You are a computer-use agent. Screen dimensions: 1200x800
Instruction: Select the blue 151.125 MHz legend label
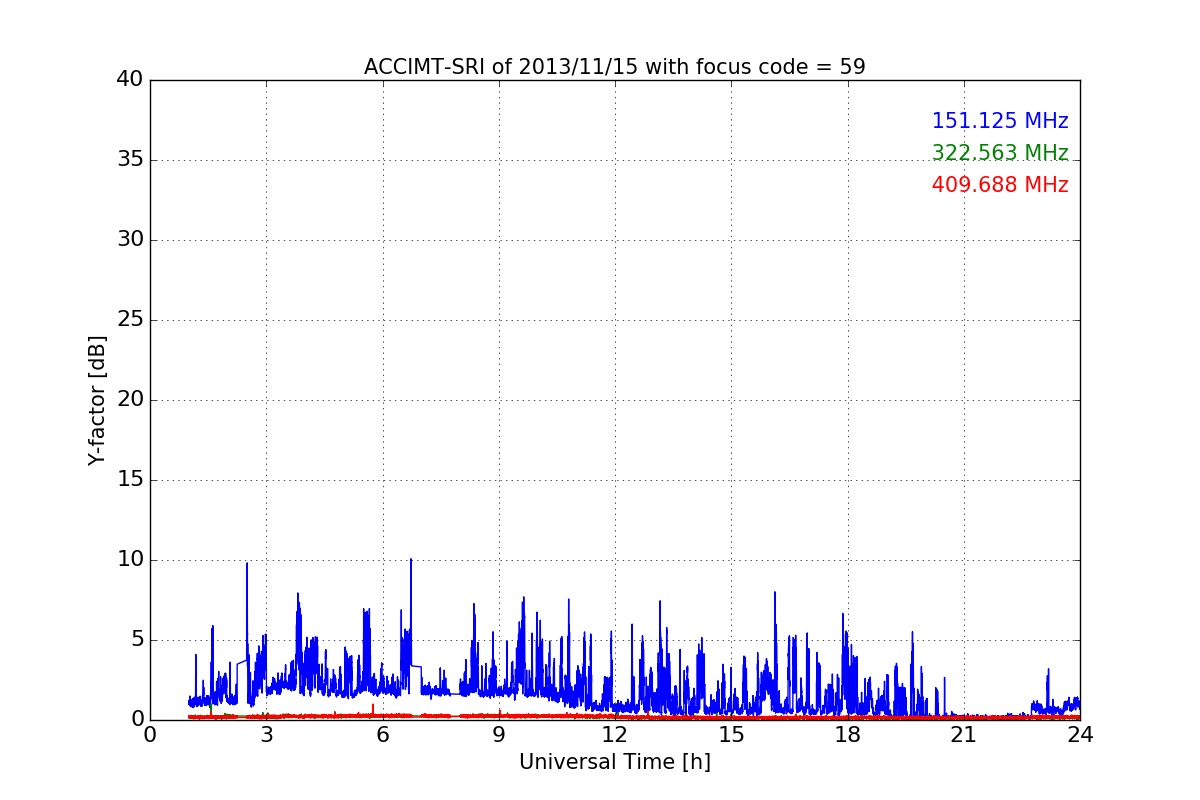pos(1000,121)
